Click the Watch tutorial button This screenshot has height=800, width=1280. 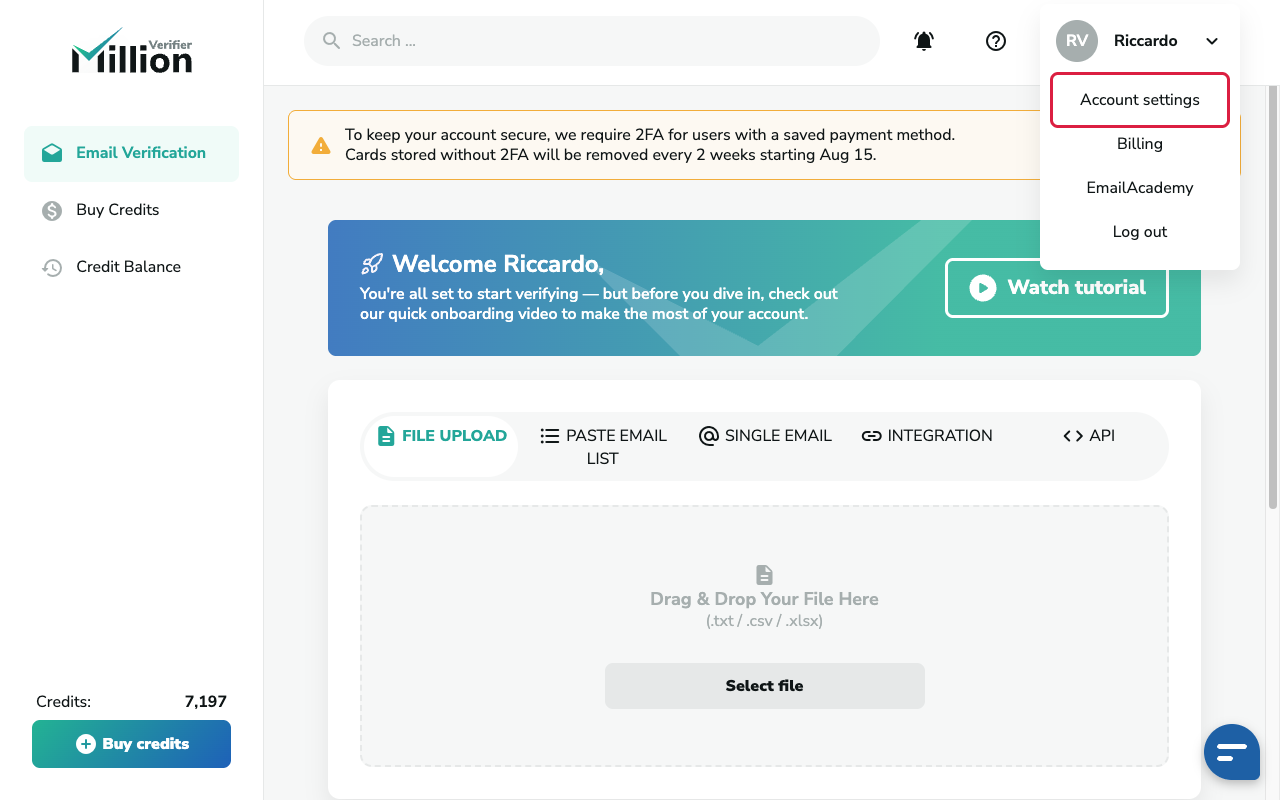tap(1057, 288)
